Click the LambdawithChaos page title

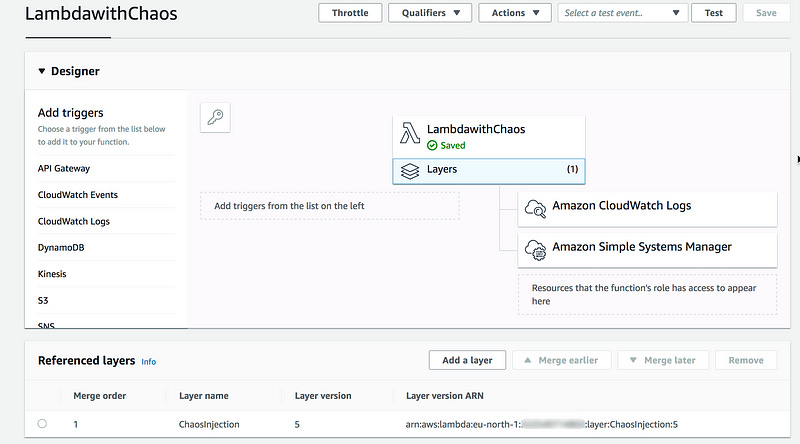[x=101, y=13]
